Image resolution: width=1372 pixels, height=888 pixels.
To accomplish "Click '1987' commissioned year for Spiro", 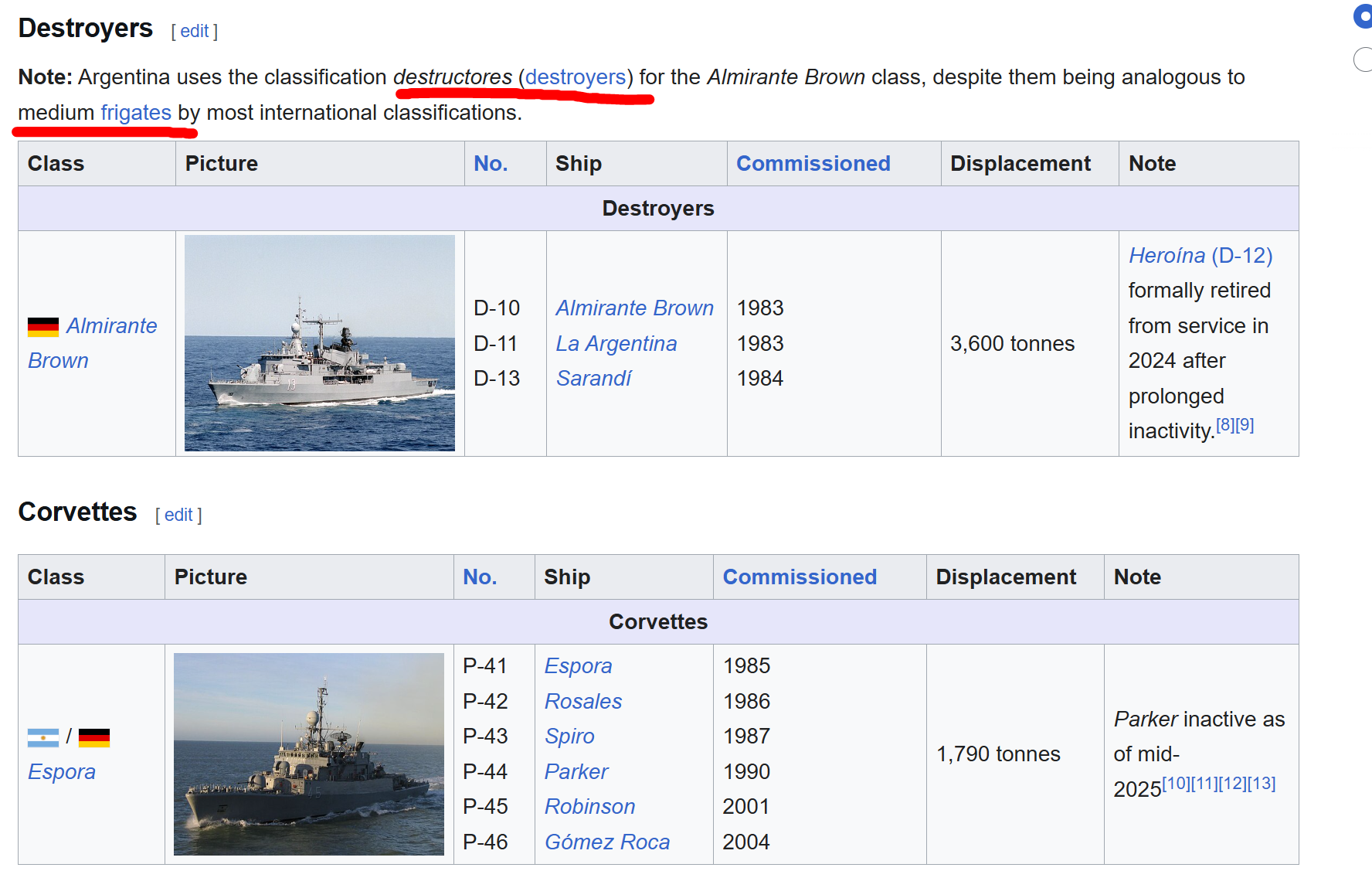I will [x=746, y=737].
